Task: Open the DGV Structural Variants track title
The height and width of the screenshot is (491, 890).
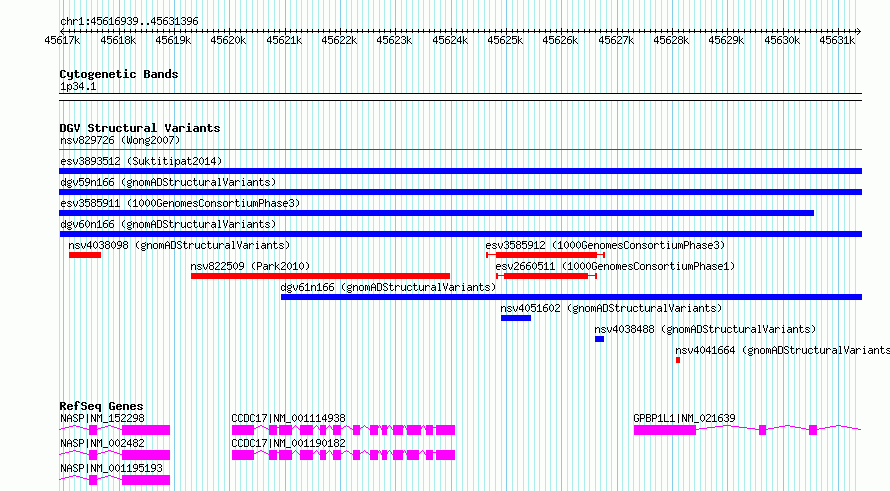Action: [140, 128]
